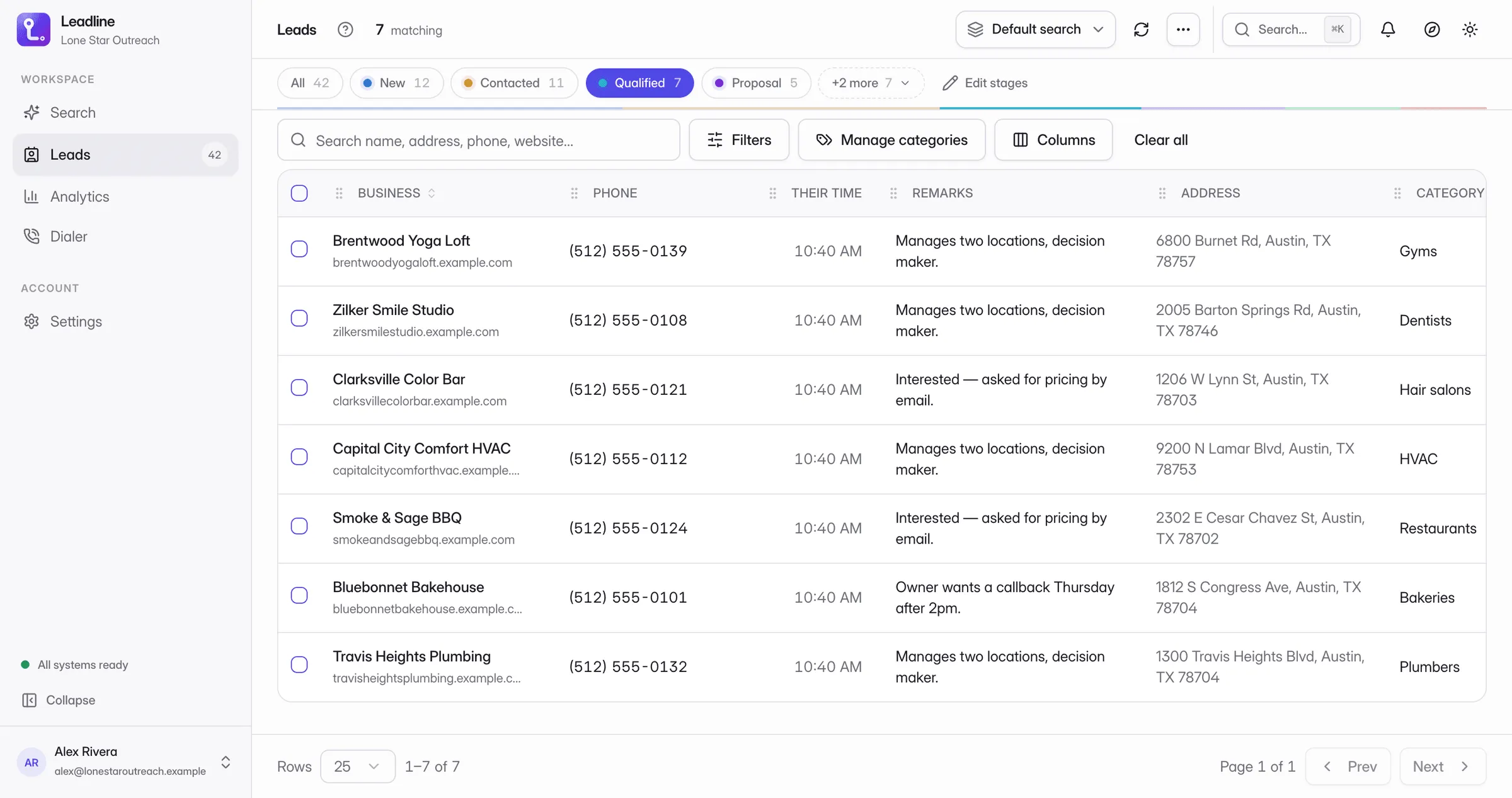Switch to the Proposal stage tab
The height and width of the screenshot is (798, 1512).
click(756, 83)
